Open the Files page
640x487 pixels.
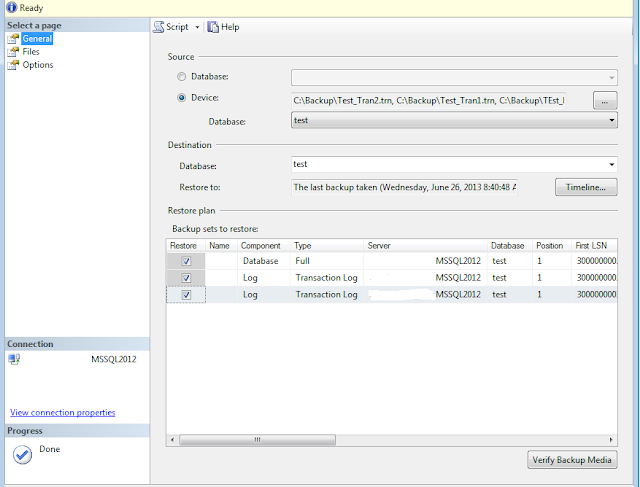click(x=31, y=52)
